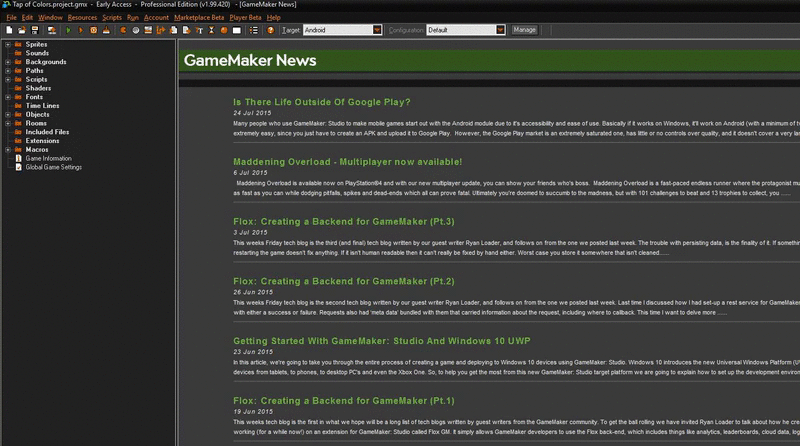Click the Sounds folder icon
Screen dimensions: 800x446
pos(18,53)
